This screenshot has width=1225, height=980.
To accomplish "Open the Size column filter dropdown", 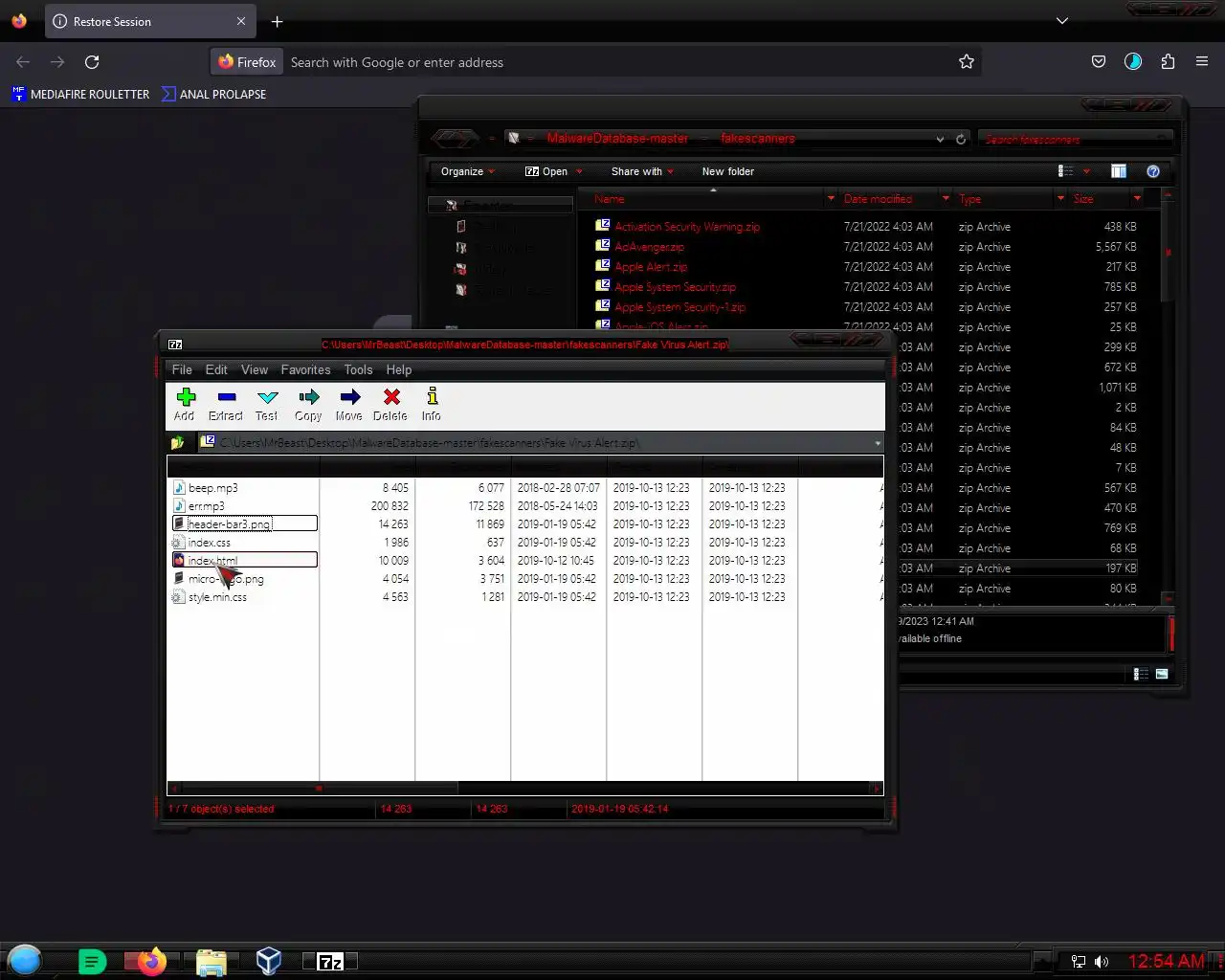I will pos(1137,199).
